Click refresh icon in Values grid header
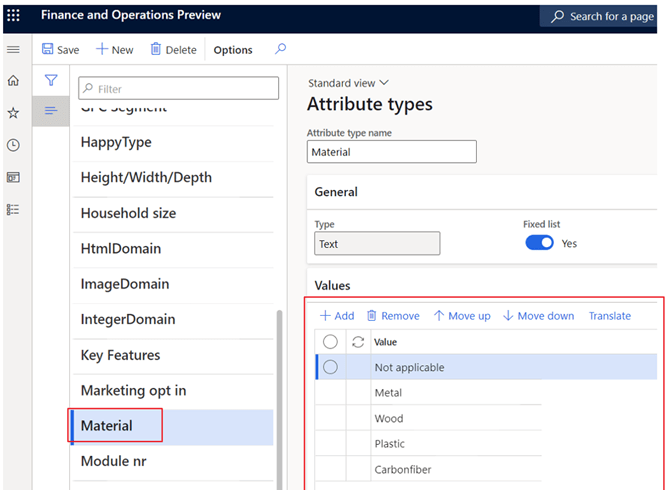The height and width of the screenshot is (490, 672). coord(358,342)
